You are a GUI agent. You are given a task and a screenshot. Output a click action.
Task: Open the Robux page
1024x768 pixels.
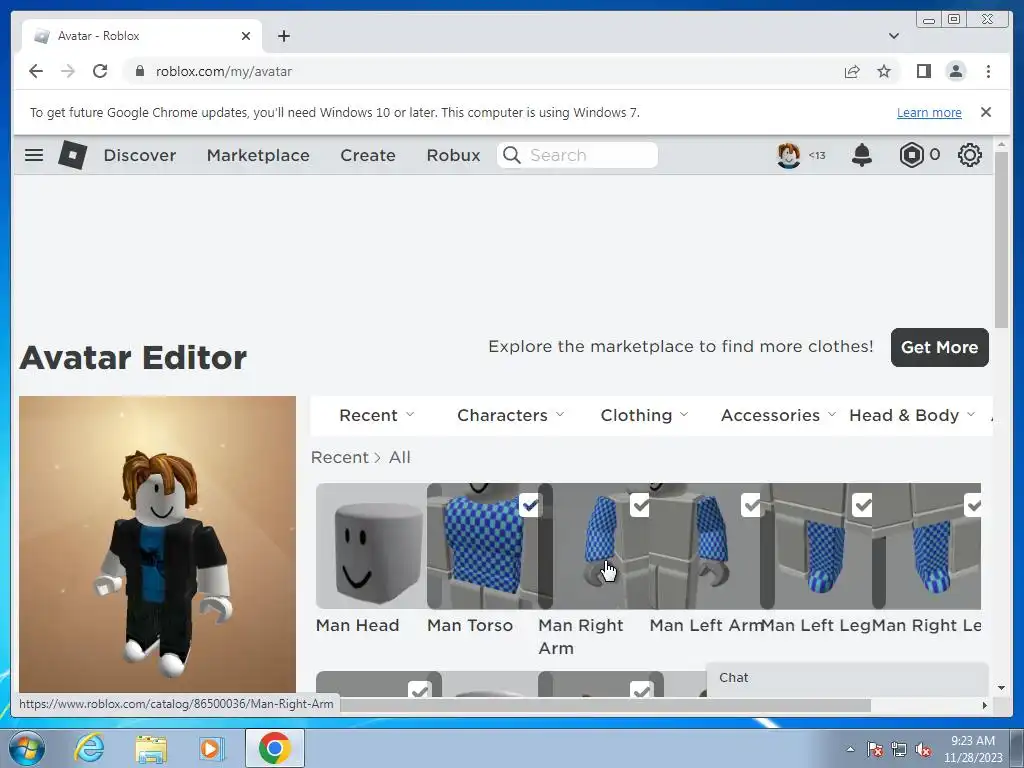453,155
